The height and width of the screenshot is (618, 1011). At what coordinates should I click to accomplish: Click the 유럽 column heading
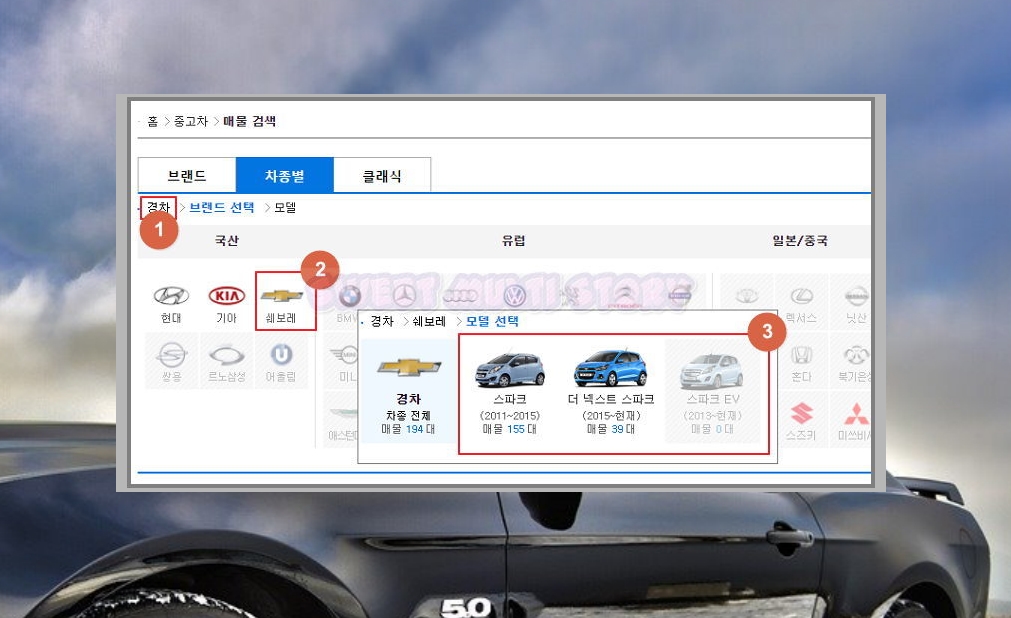click(513, 241)
